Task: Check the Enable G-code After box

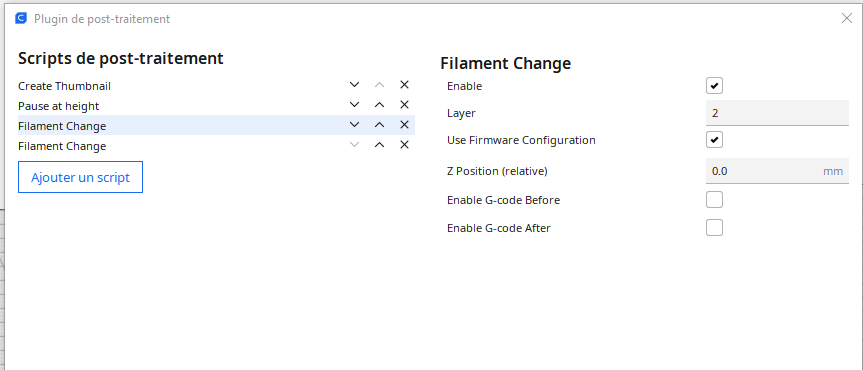Action: click(x=714, y=227)
